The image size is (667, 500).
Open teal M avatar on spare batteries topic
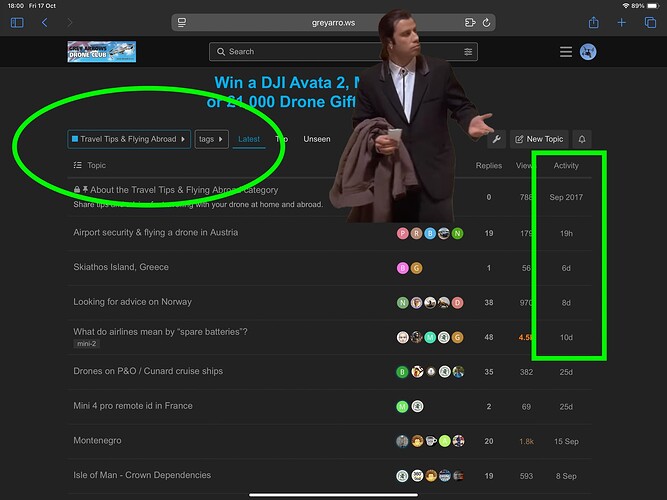(x=430, y=337)
